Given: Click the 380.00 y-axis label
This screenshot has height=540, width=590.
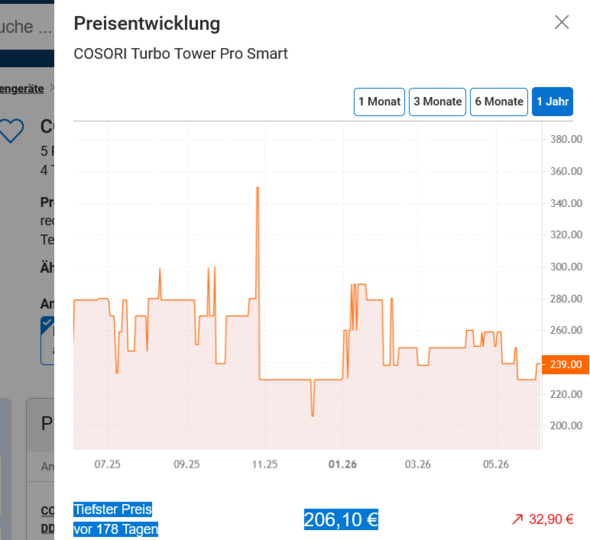Looking at the screenshot, I should tap(566, 139).
